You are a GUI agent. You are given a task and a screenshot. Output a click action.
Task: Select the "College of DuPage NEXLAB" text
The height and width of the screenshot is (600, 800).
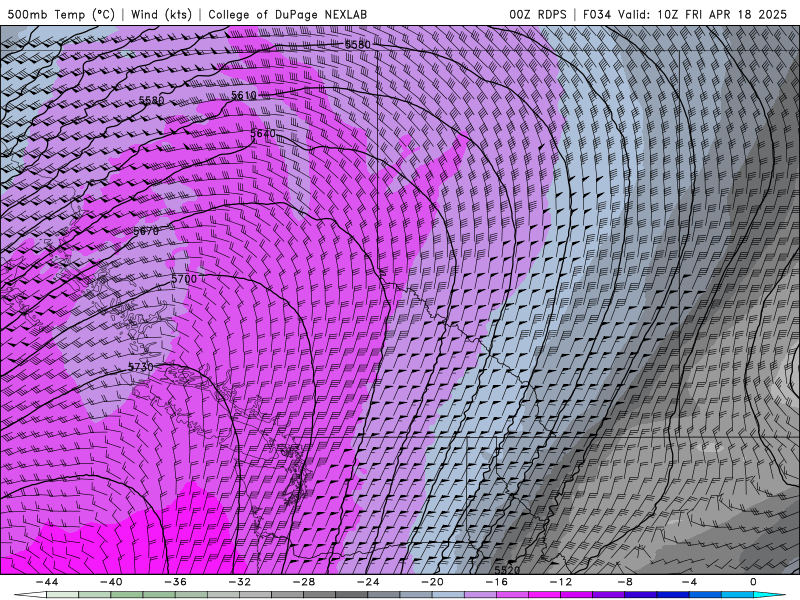(287, 14)
